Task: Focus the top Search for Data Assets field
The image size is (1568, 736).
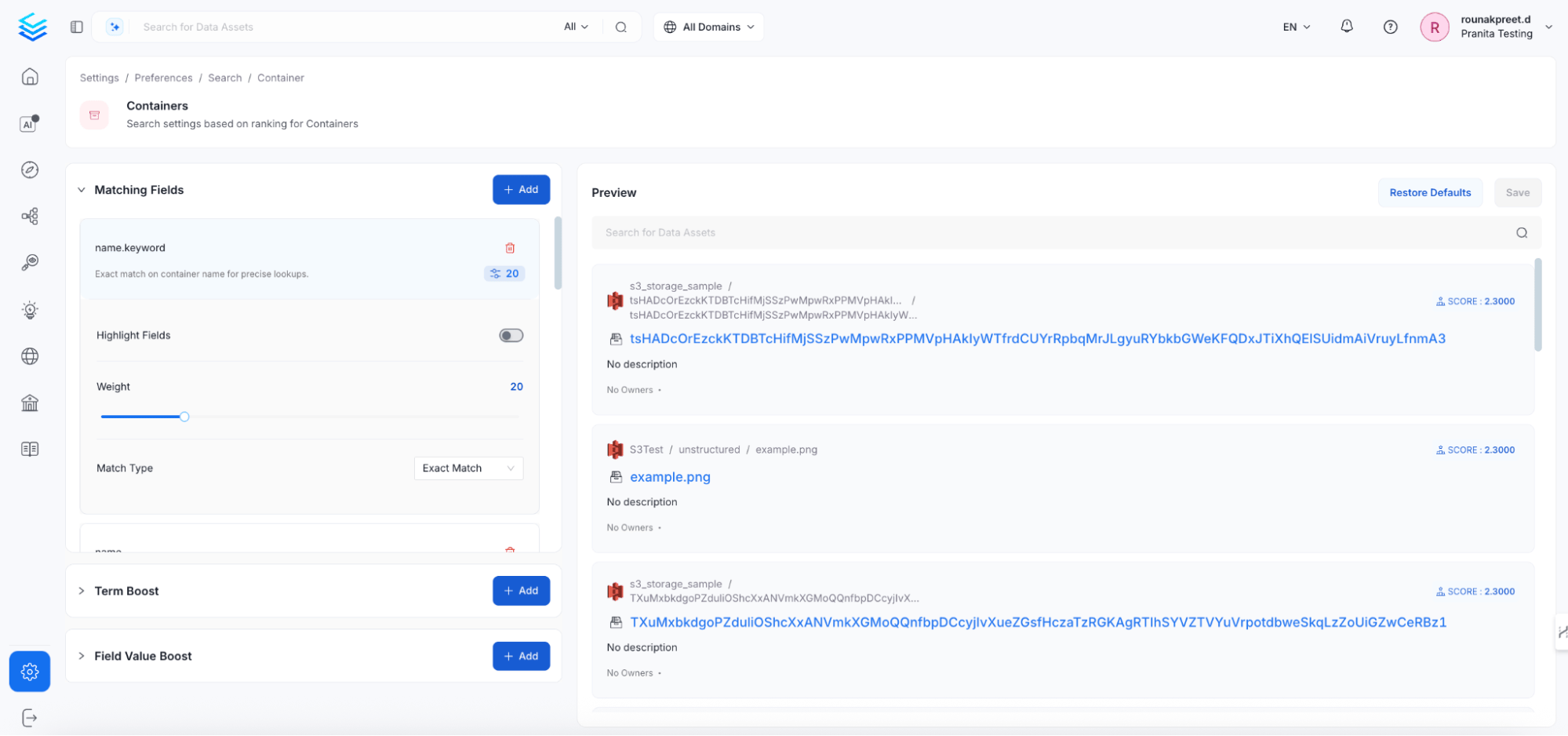Action: tap(345, 27)
